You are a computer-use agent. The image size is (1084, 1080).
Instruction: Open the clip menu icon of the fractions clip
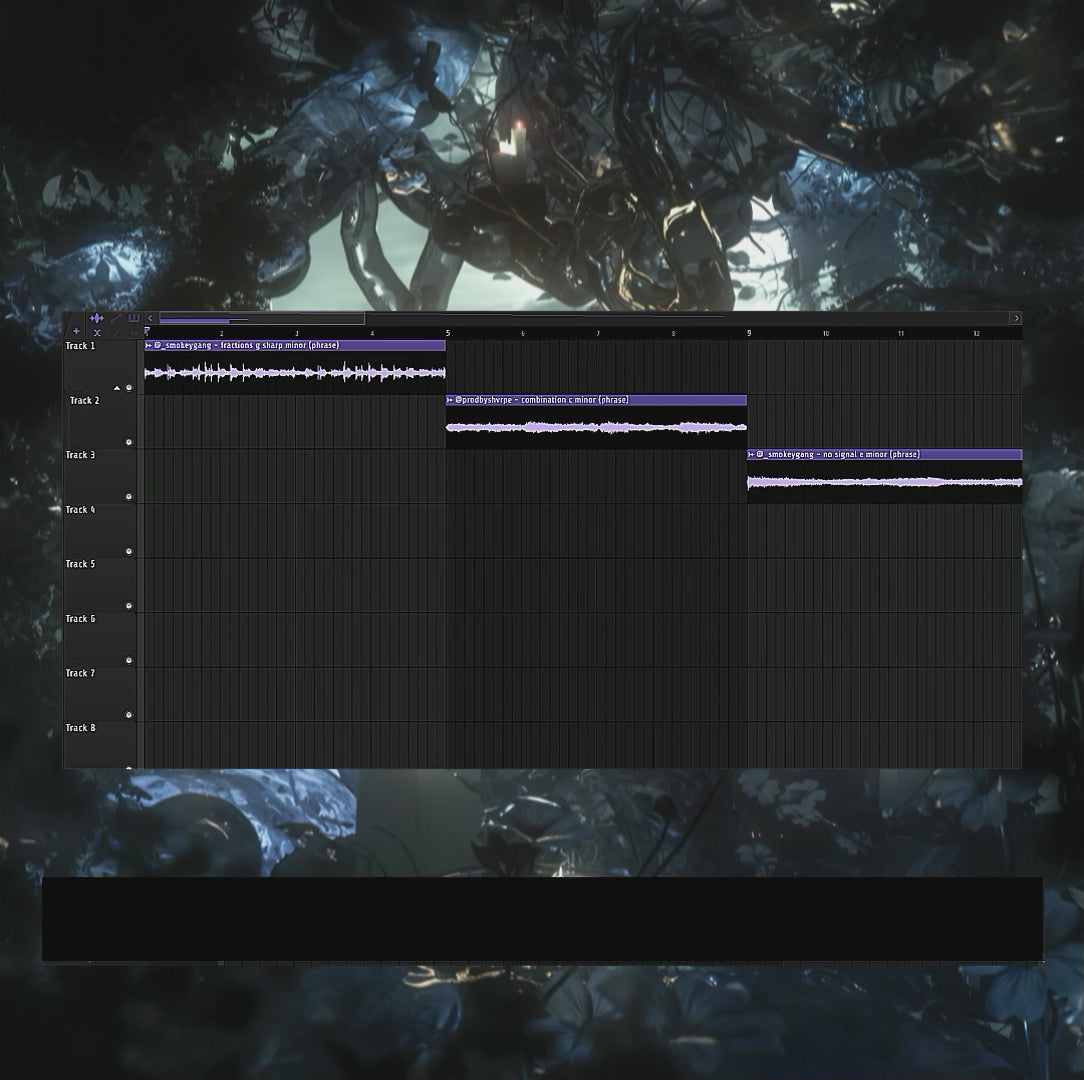point(149,345)
